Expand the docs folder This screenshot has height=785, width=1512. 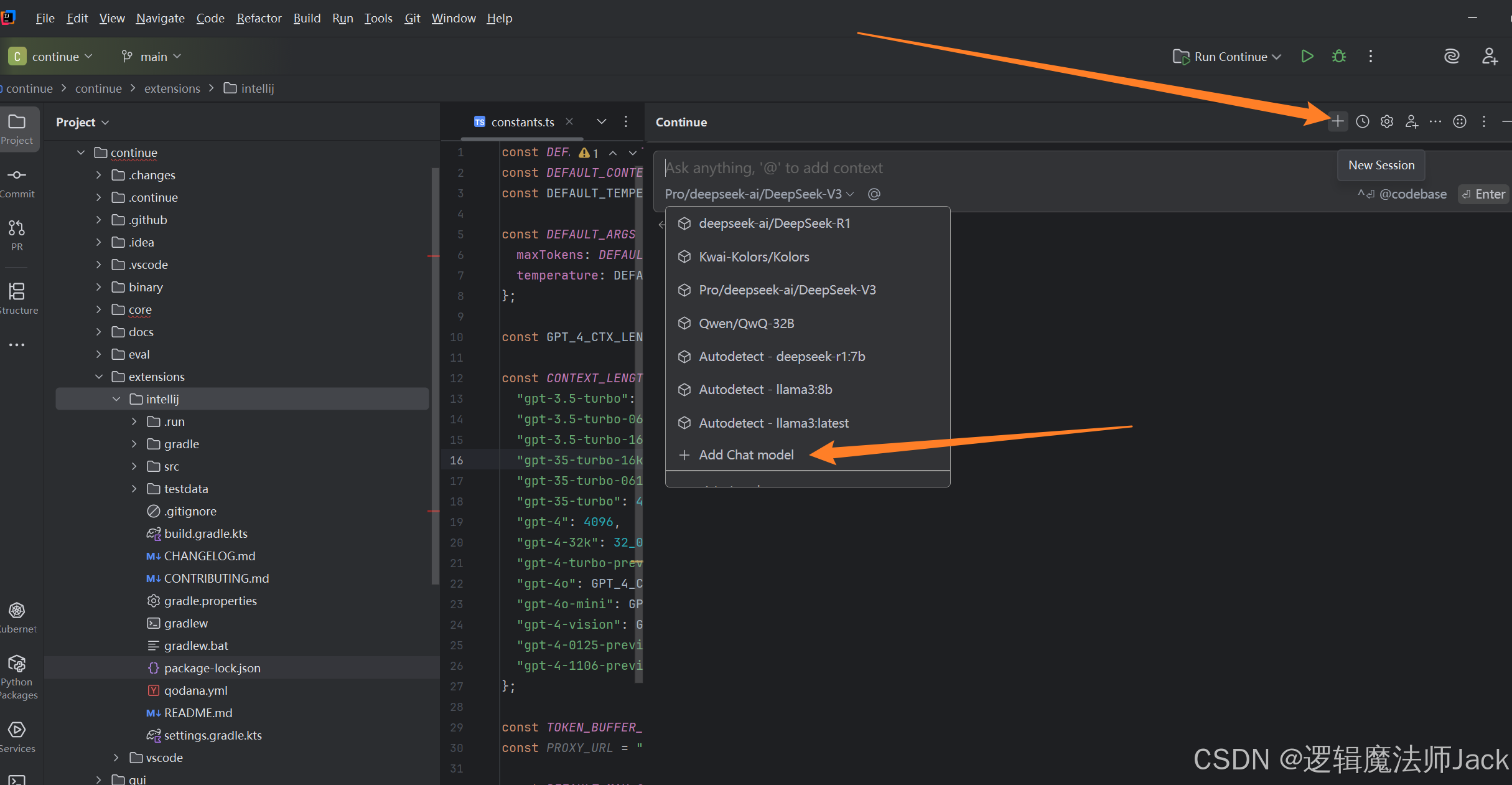point(98,332)
